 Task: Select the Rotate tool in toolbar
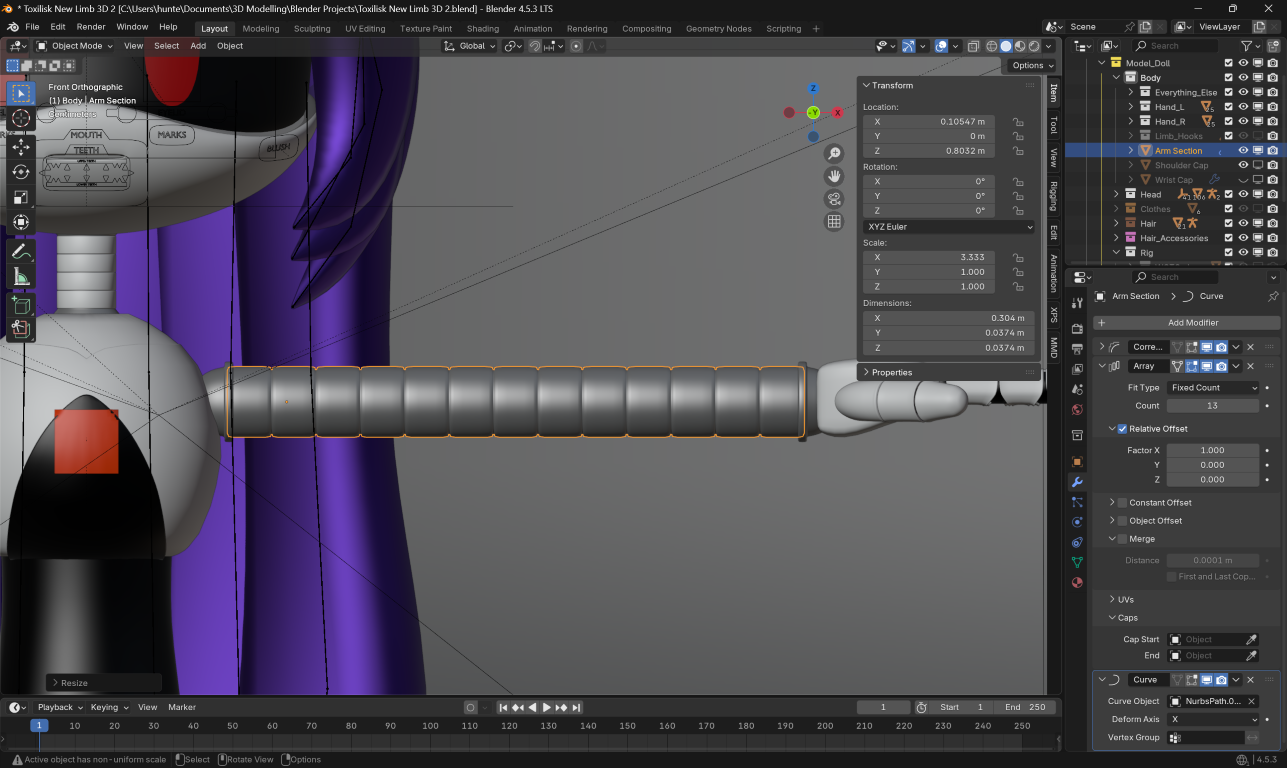[21, 171]
